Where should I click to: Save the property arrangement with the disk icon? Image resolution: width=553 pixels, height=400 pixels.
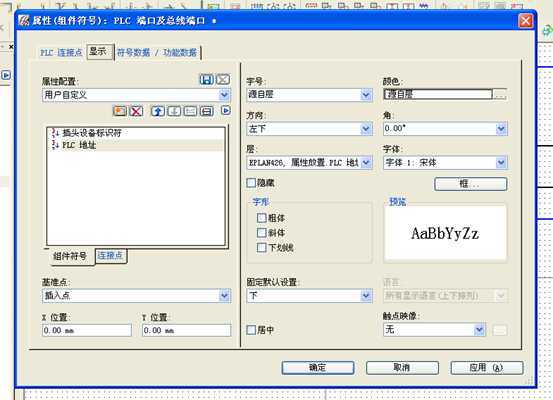[206, 80]
